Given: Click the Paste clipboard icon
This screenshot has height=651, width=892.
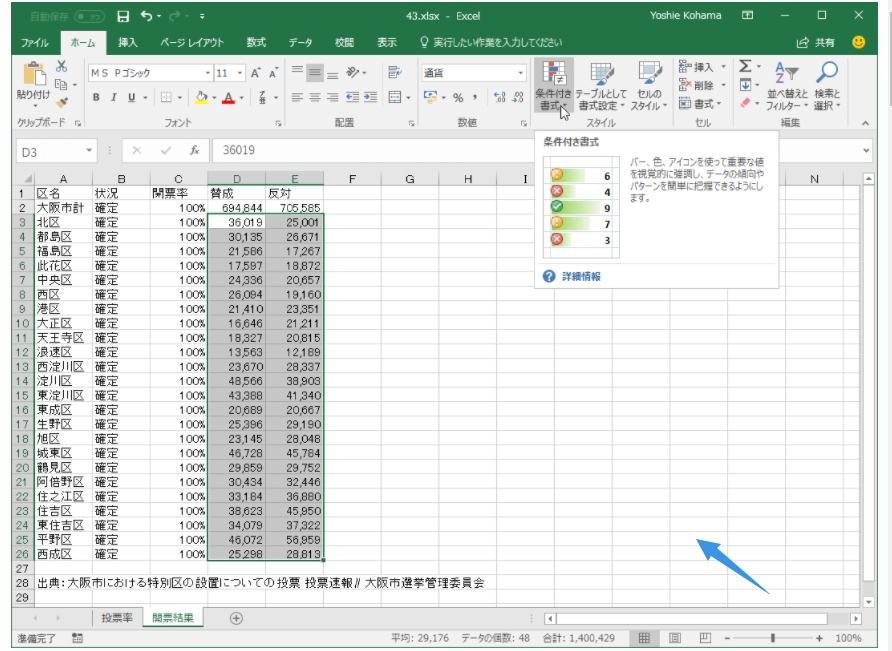Looking at the screenshot, I should coord(34,74).
